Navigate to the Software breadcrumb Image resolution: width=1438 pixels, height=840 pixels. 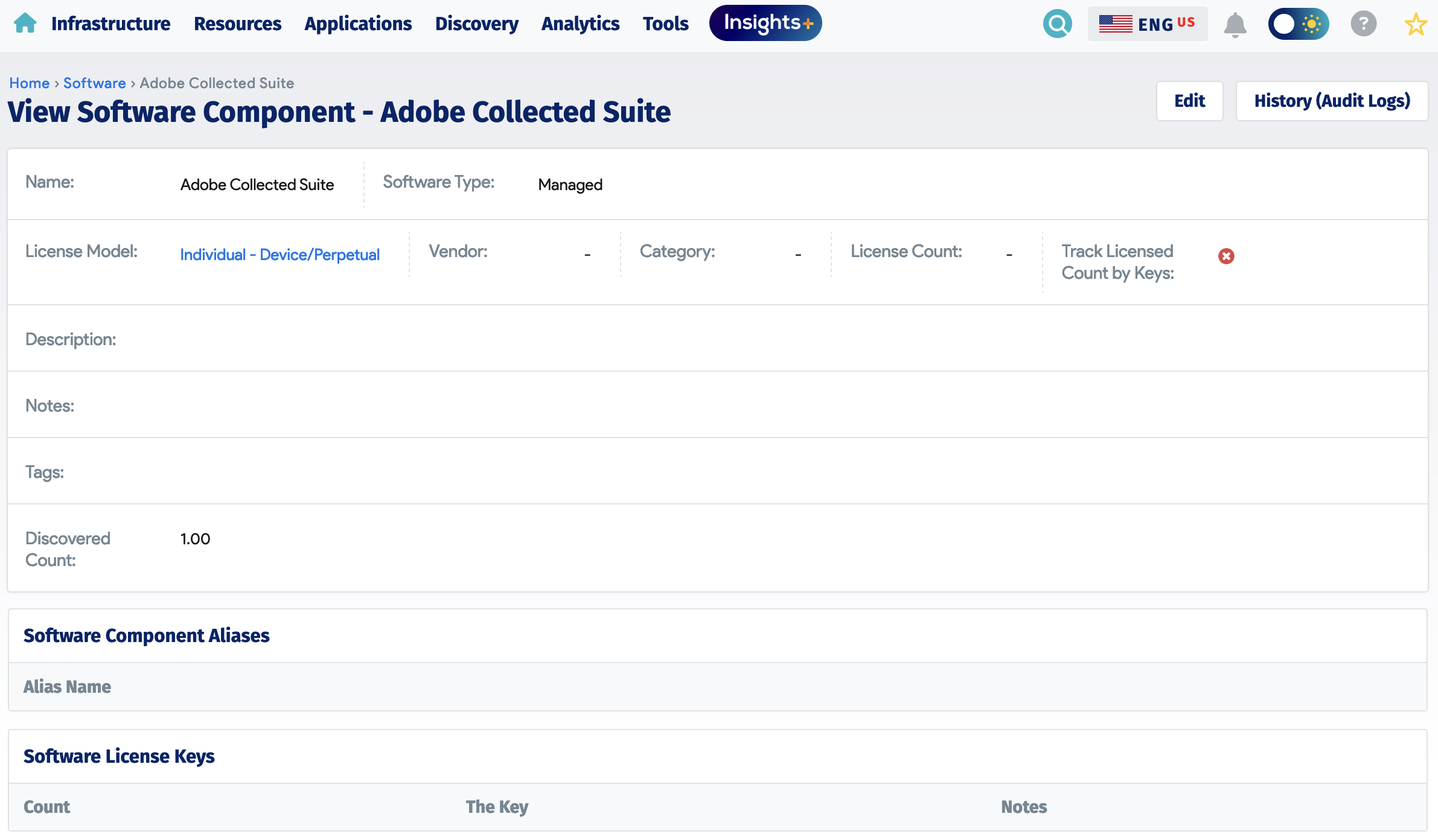[x=94, y=83]
